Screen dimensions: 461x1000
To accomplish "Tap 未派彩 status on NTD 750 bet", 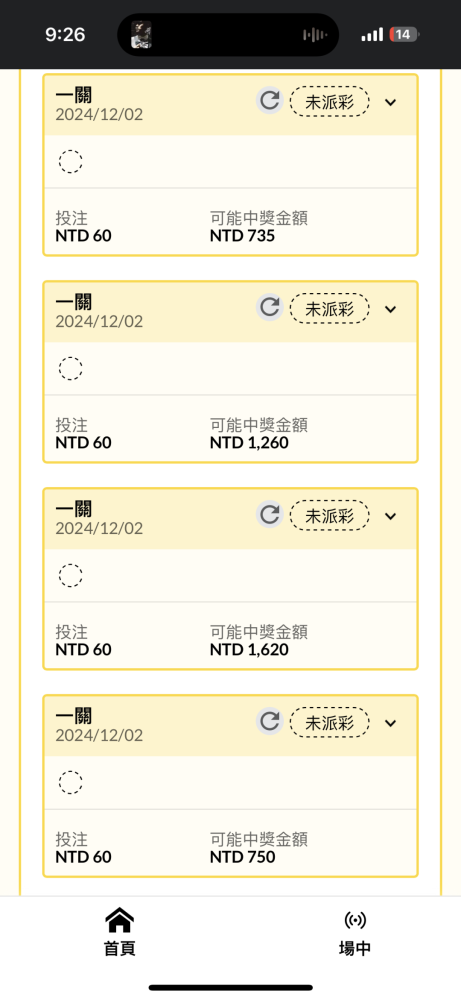I will click(330, 723).
